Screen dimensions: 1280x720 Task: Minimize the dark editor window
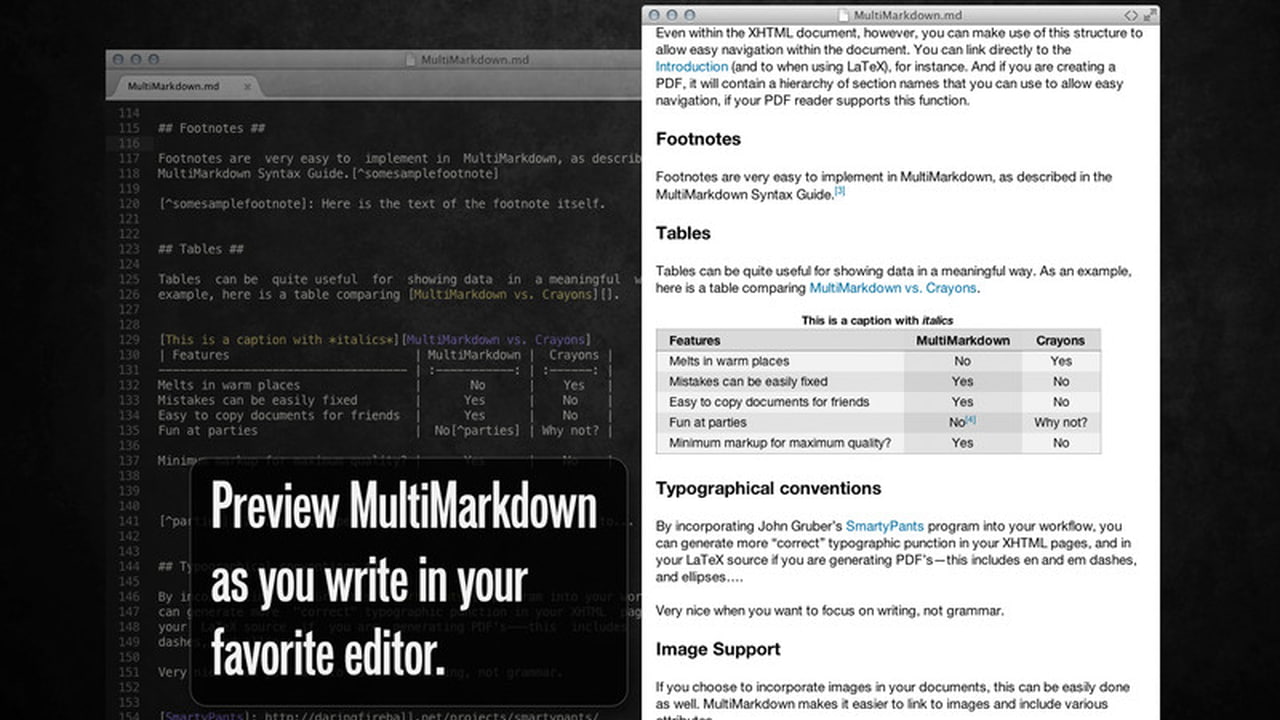coord(135,60)
